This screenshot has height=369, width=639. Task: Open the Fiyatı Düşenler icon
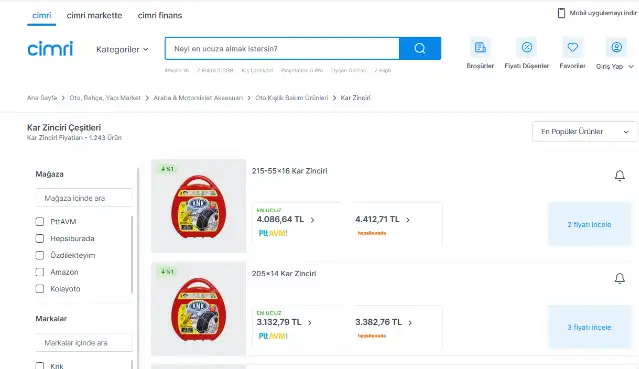click(527, 47)
